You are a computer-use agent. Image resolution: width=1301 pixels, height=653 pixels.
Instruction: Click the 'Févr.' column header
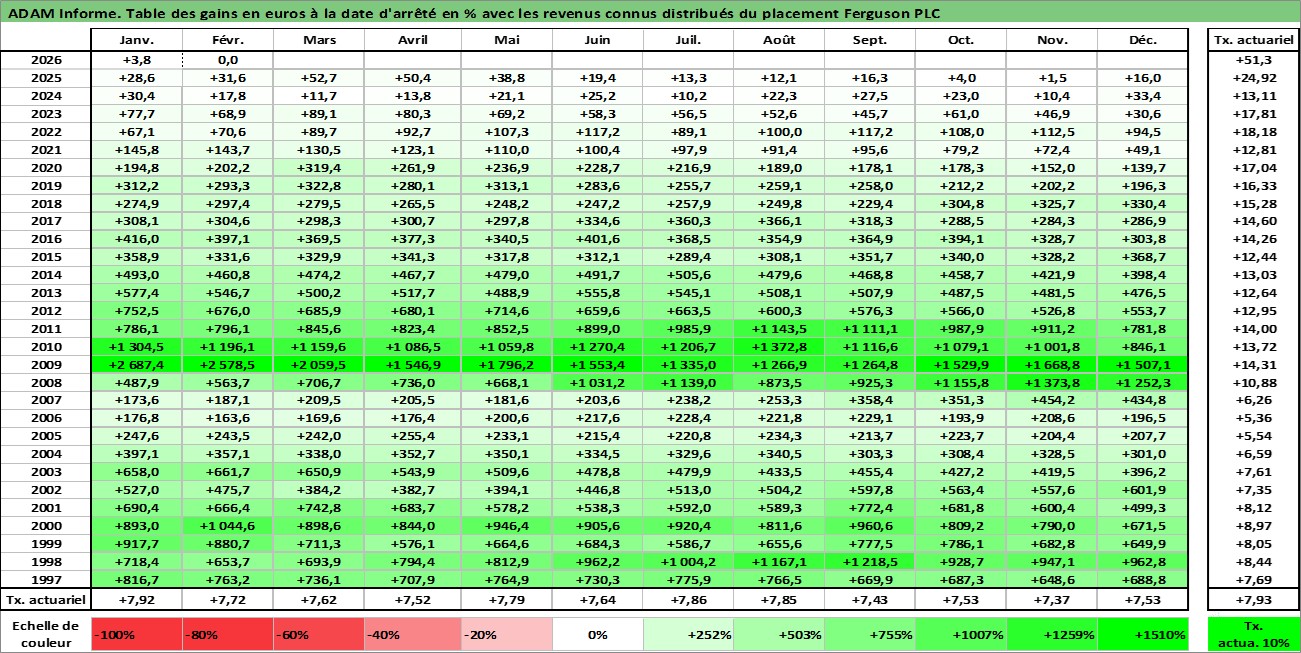(x=227, y=40)
